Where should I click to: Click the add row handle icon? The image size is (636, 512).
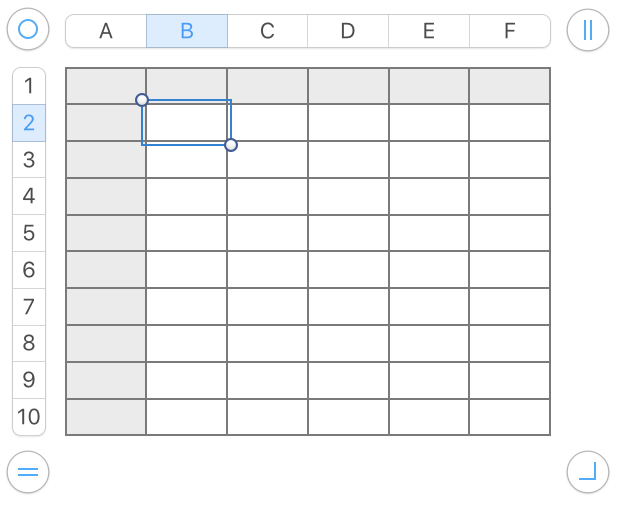28,472
